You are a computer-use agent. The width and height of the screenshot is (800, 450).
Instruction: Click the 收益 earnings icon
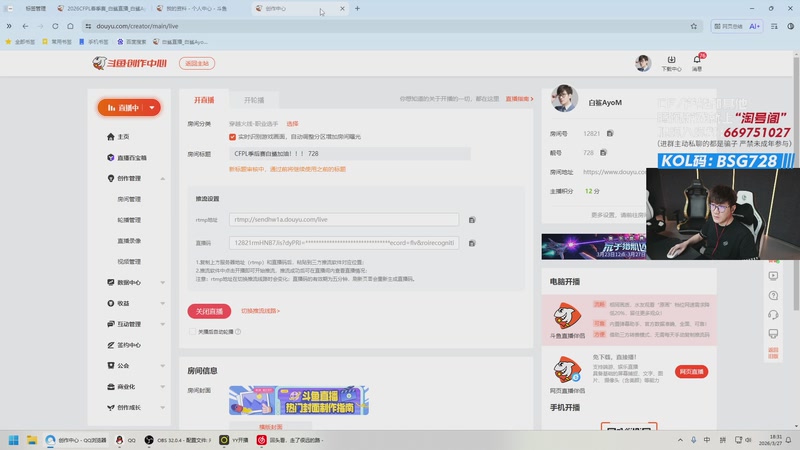(111, 303)
